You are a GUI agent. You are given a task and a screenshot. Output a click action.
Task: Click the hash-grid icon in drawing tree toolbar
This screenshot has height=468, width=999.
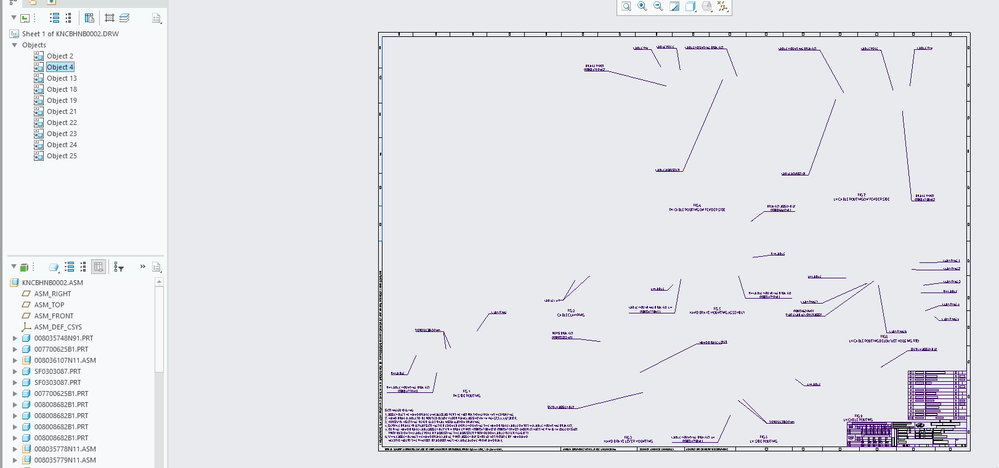110,18
